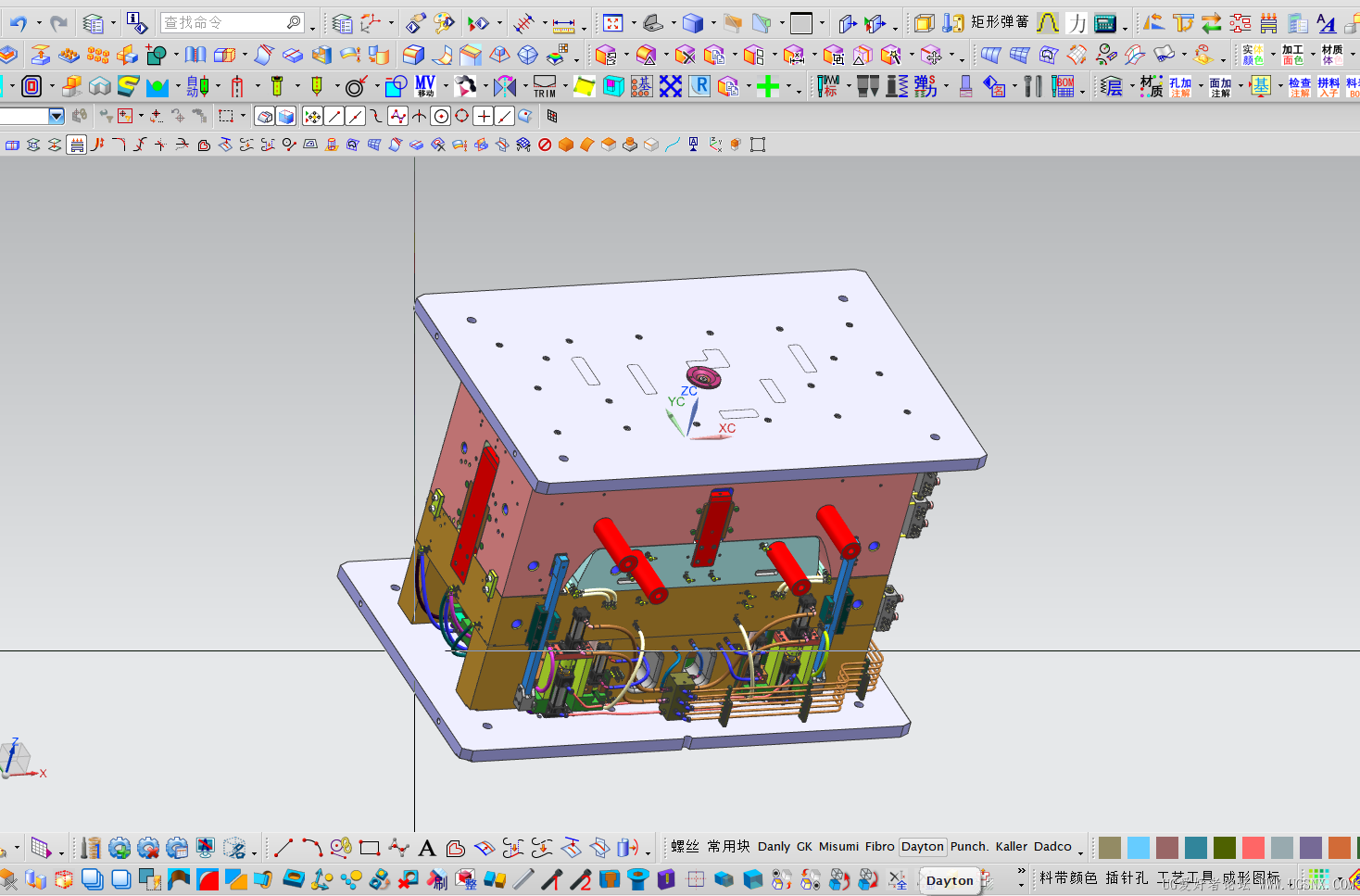Toggle the snap to end point option

pyautogui.click(x=334, y=116)
